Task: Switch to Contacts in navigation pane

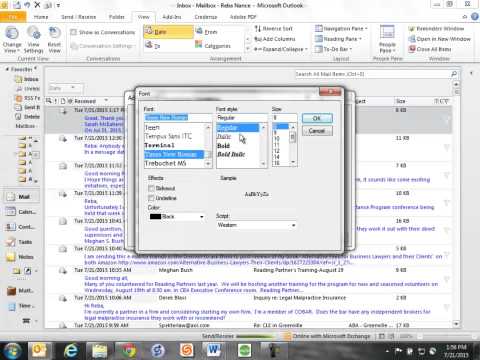Action: click(x=21, y=227)
